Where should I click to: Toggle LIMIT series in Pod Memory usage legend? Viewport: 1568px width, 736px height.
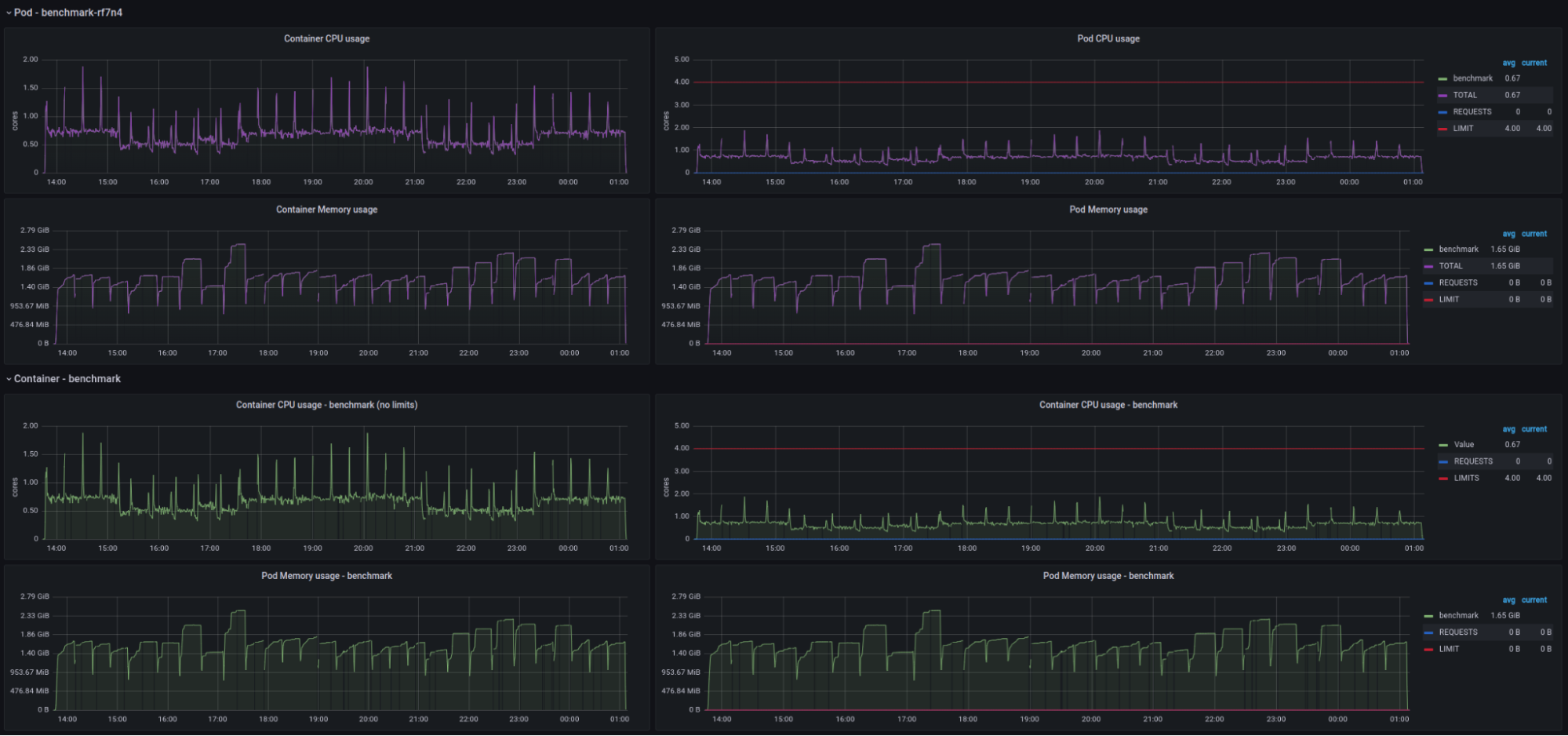[1449, 300]
